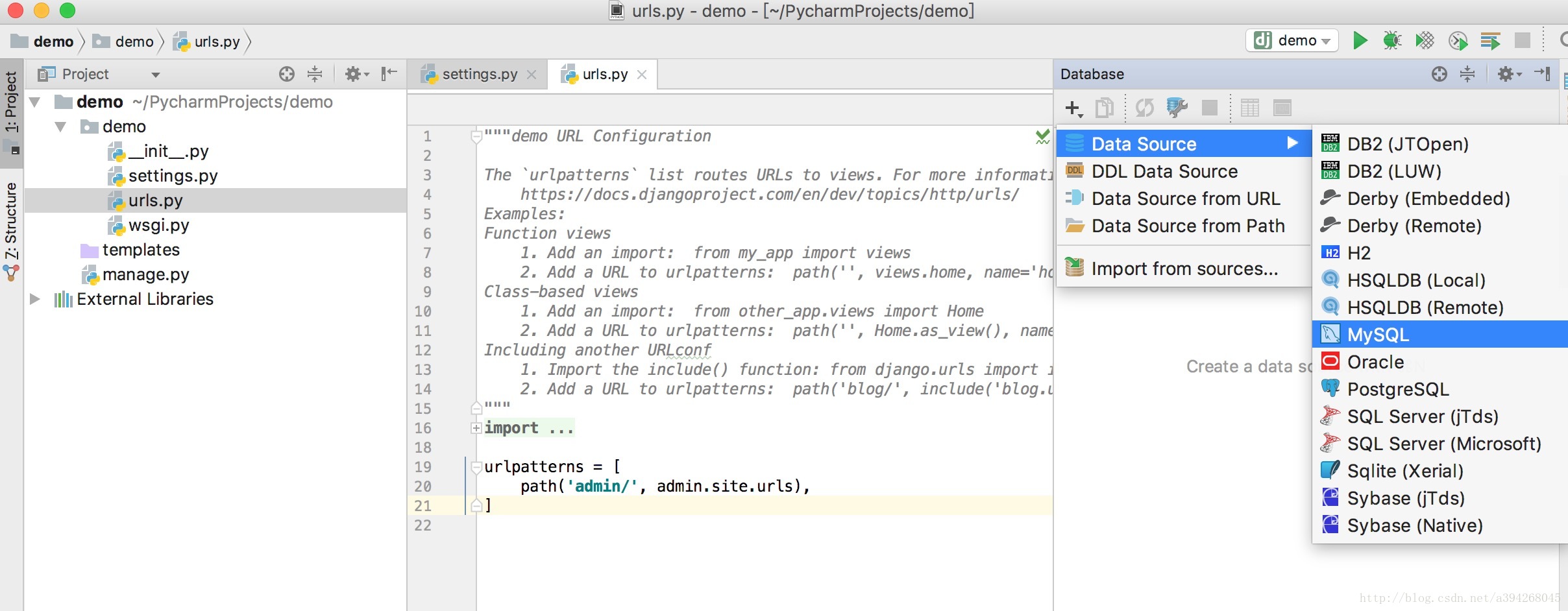Click the inspection checkmark indicator in editor
Image resolution: width=1568 pixels, height=611 pixels.
tap(1042, 136)
